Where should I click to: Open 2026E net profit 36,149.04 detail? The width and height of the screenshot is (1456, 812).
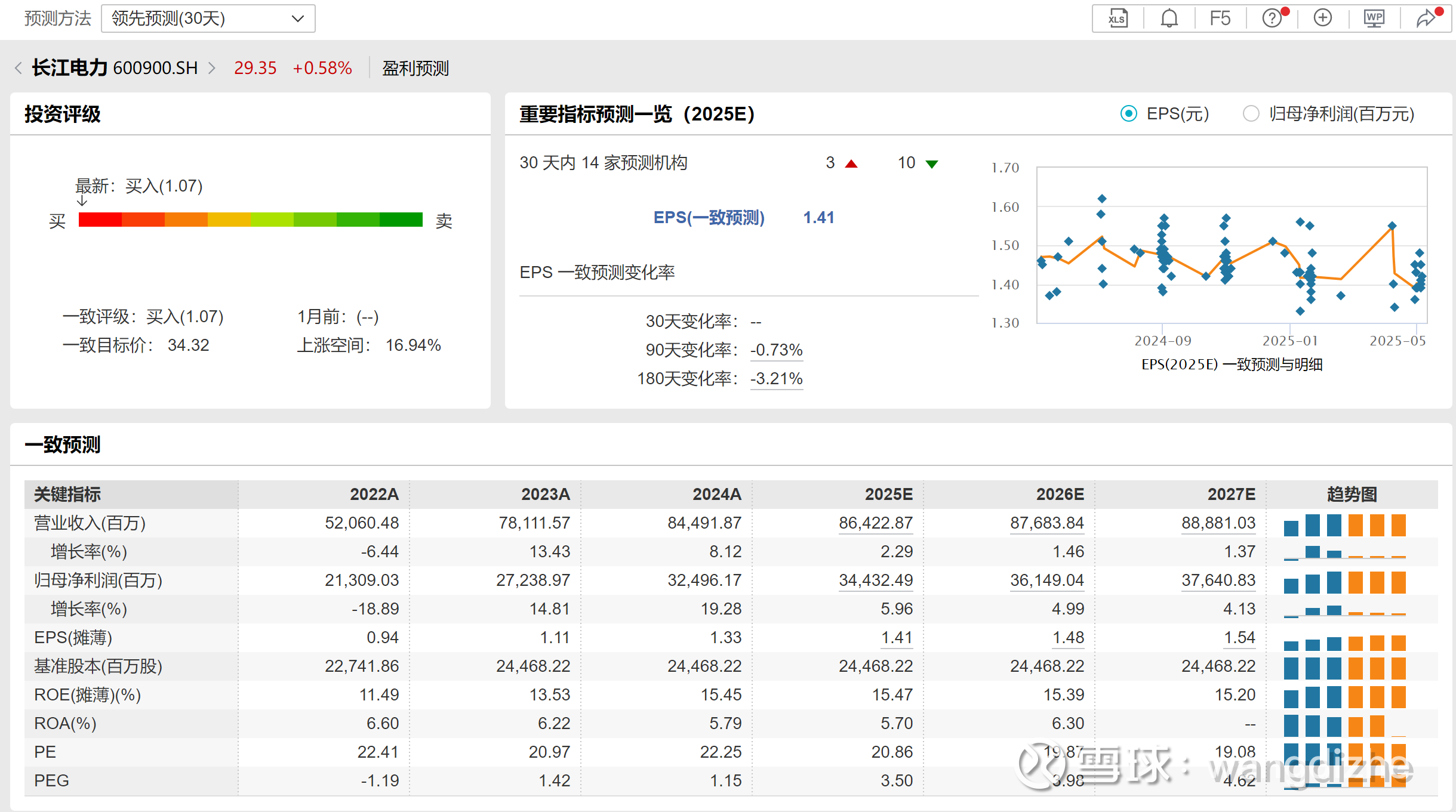click(1047, 580)
